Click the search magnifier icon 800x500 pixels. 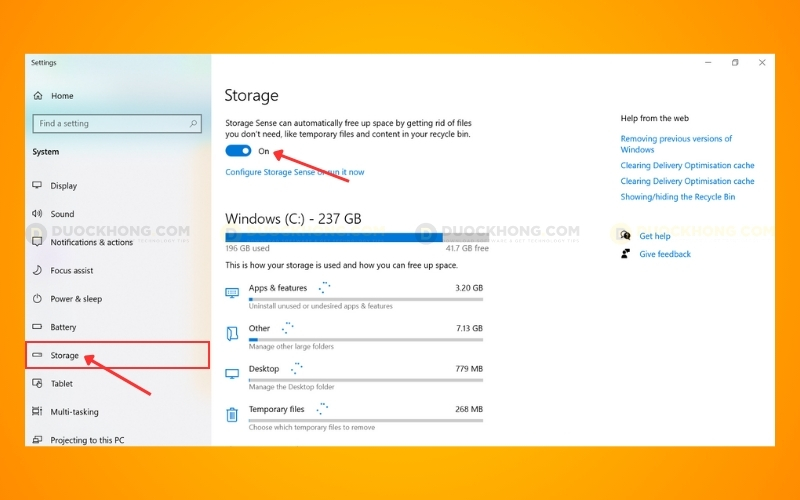194,124
